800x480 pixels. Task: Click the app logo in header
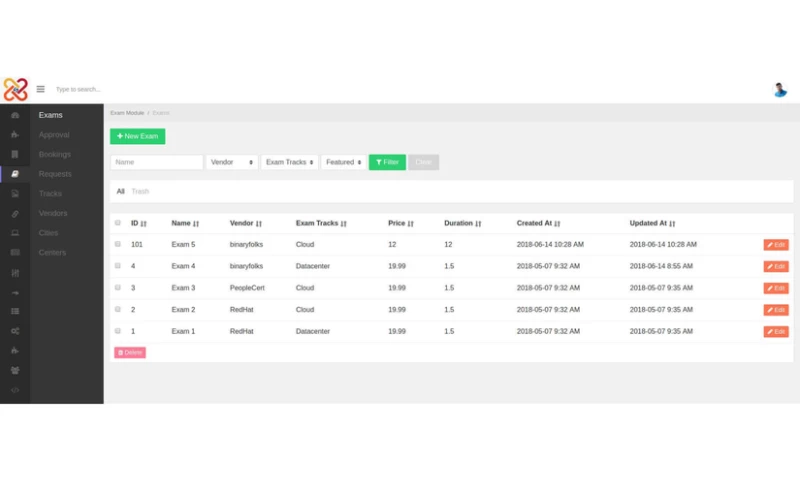tap(15, 89)
